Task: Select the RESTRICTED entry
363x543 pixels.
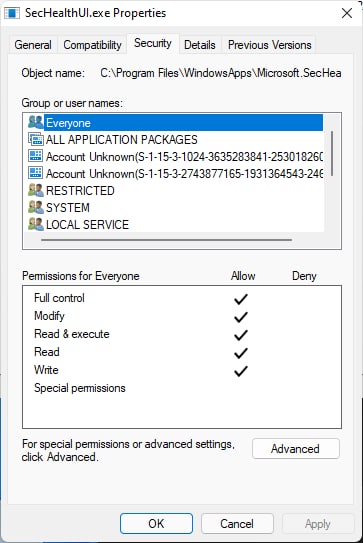Action: [175, 190]
